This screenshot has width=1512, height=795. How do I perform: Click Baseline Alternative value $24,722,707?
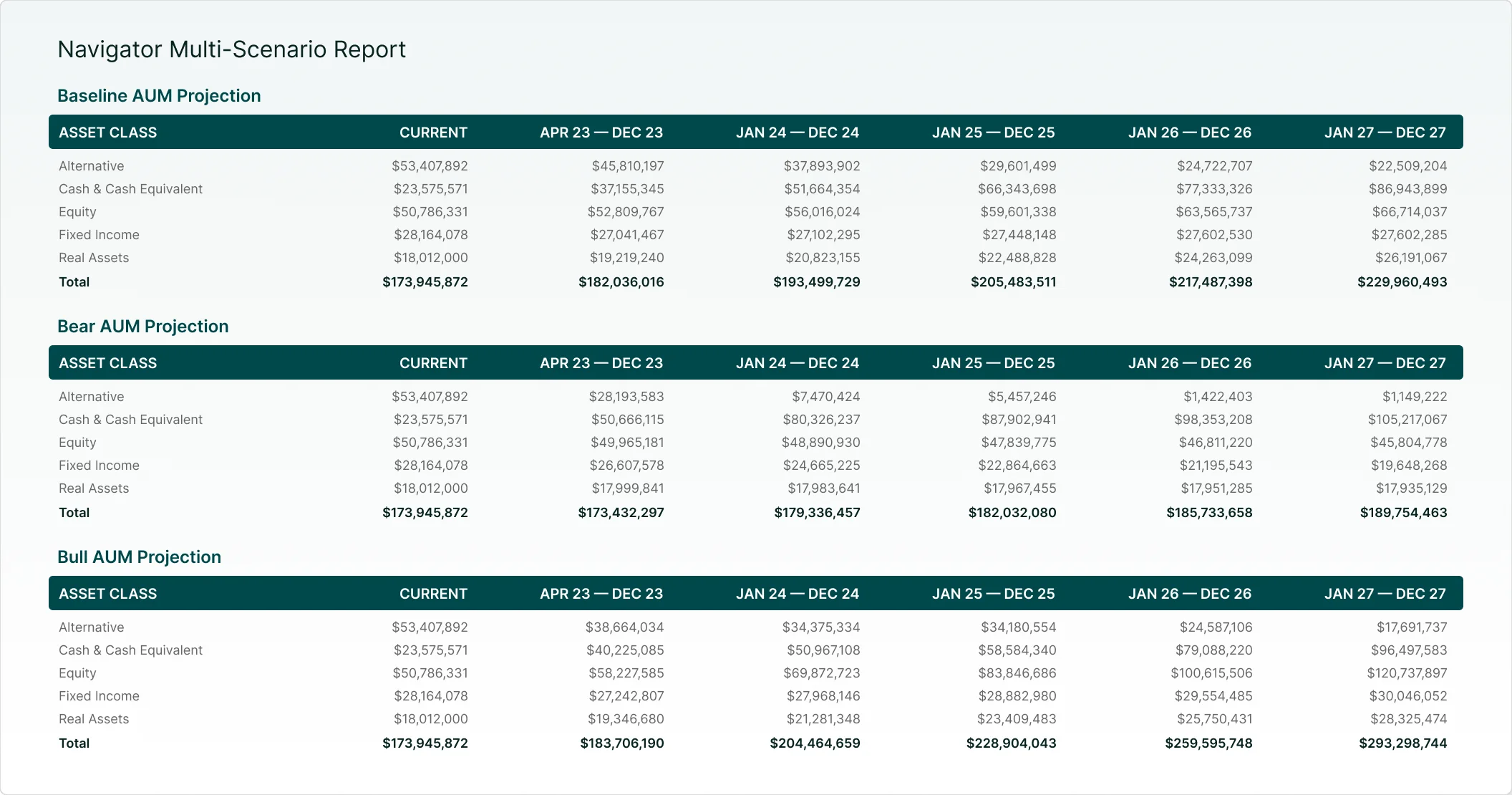(x=1215, y=166)
